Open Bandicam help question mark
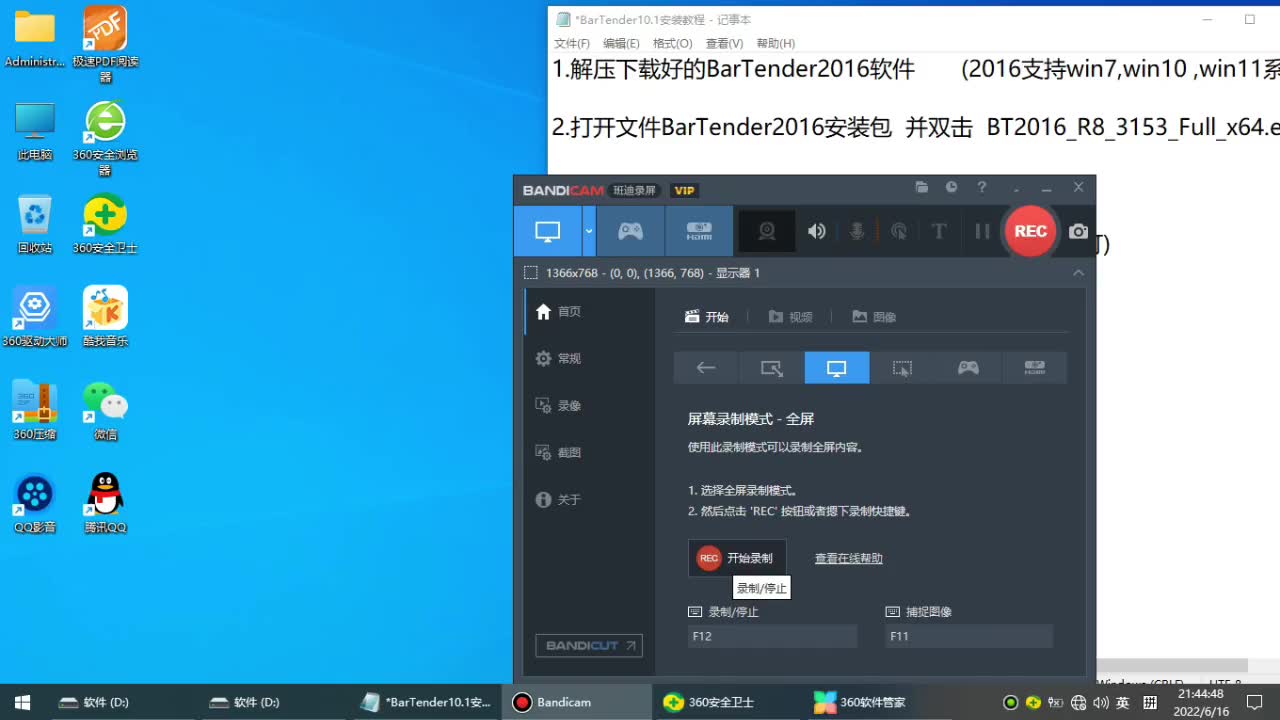Screen dimensions: 1280x720 pyautogui.click(x=982, y=187)
